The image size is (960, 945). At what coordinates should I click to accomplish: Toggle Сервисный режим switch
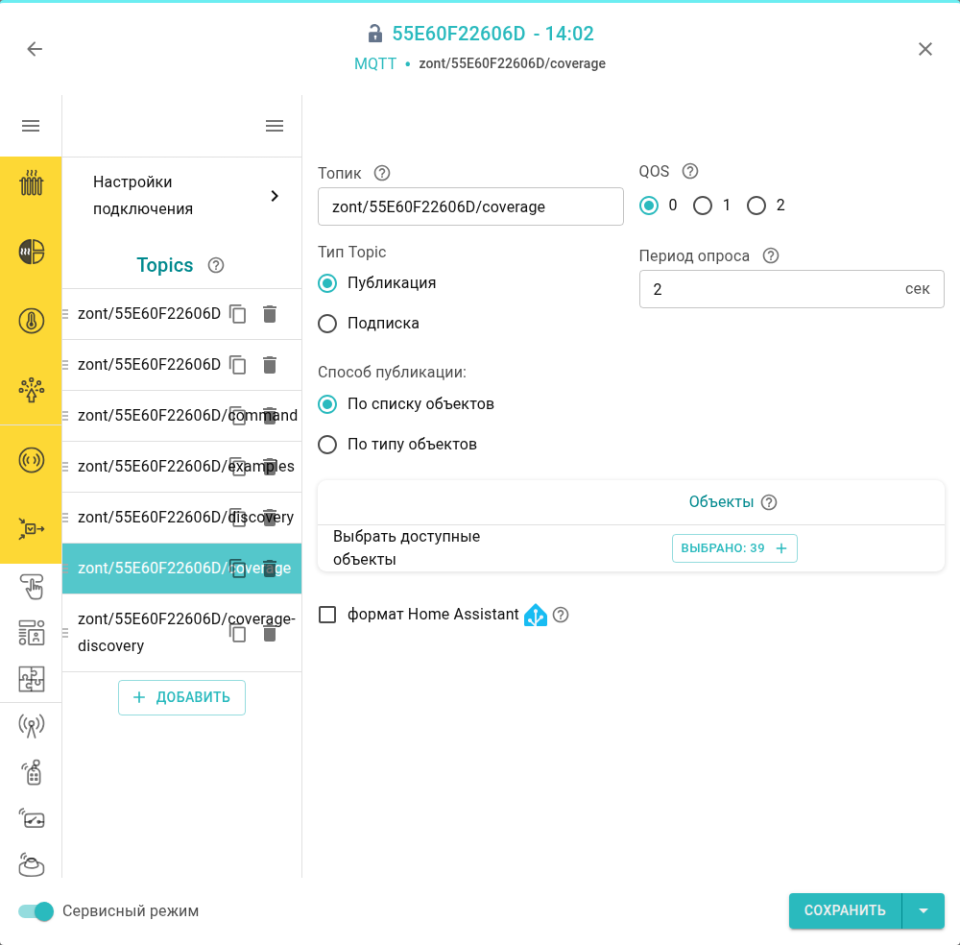point(36,911)
